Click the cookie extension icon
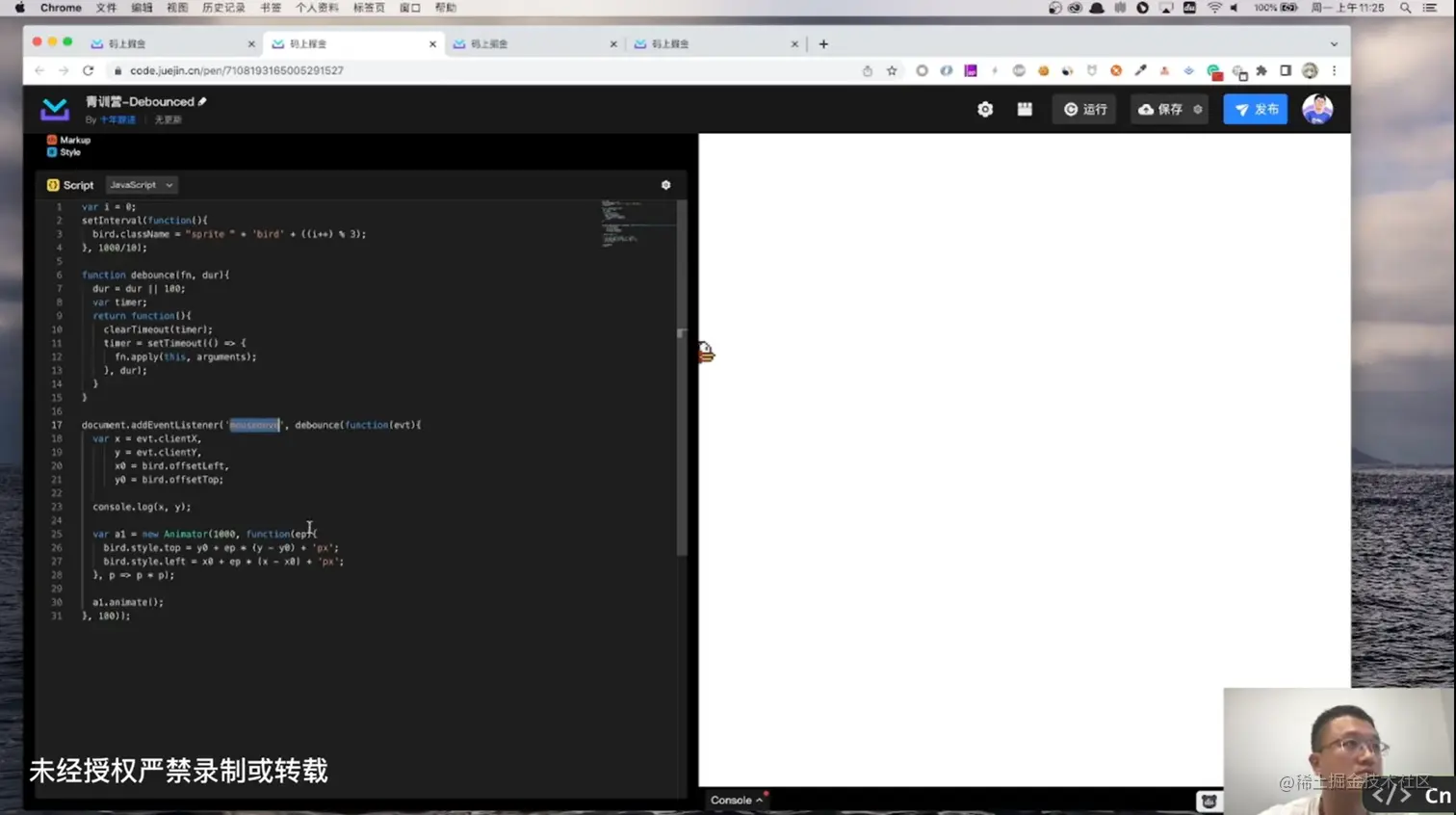 coord(1043,71)
